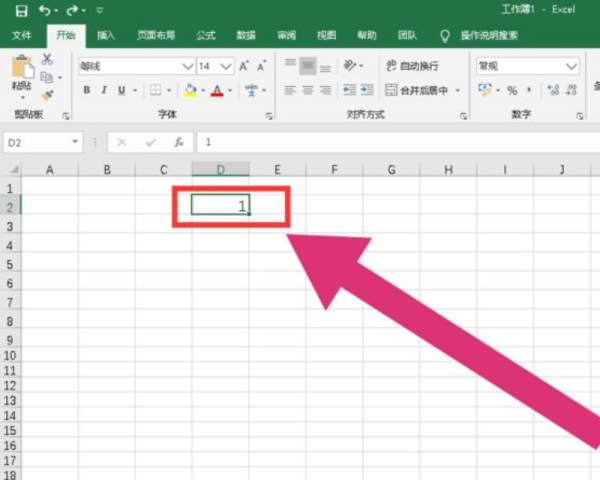Switch to the 公式 ribbon tab
Image resolution: width=600 pixels, height=480 pixels.
(x=206, y=36)
